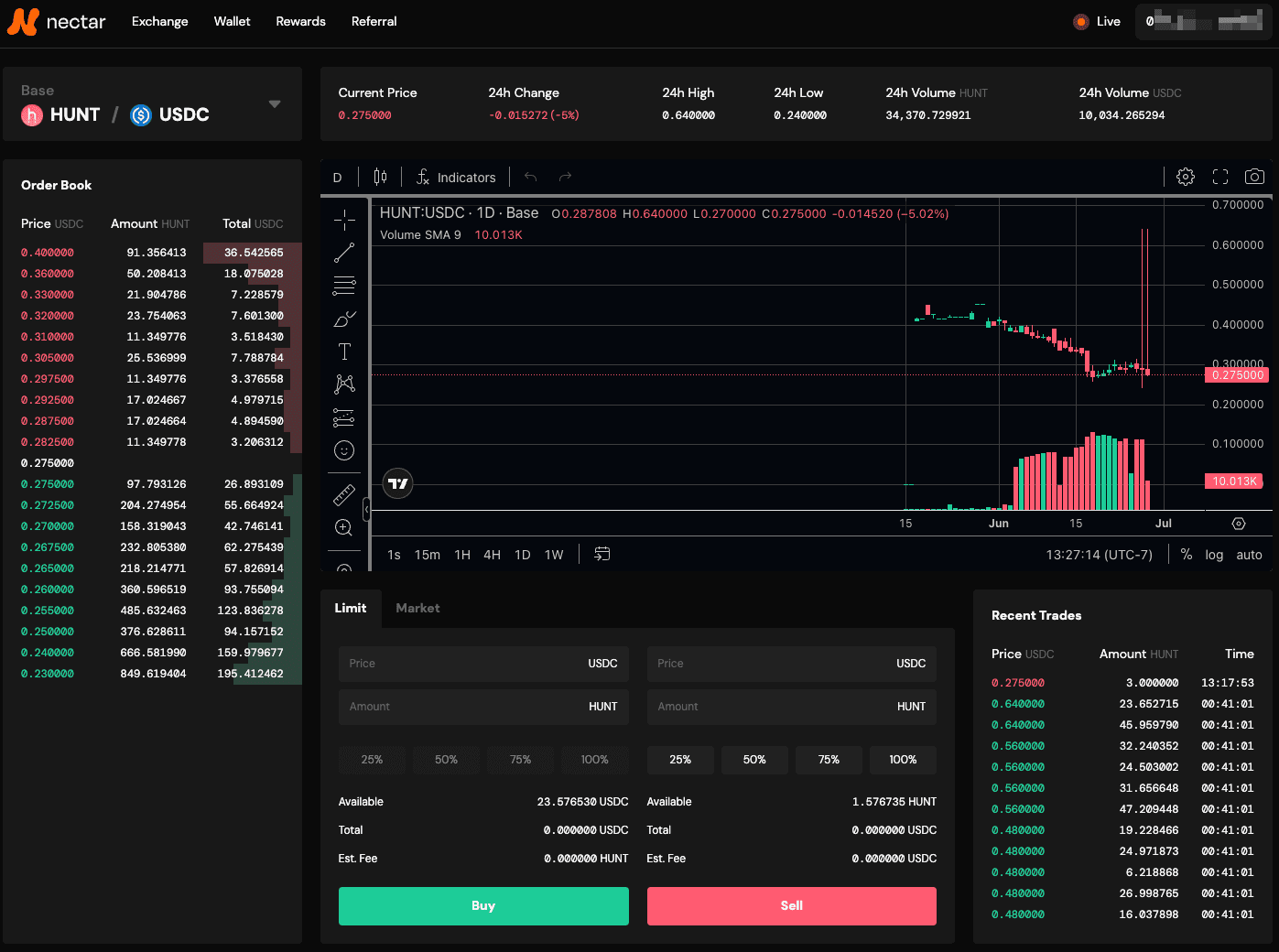Select the Fibonacci/horizontal lines tool
The height and width of the screenshot is (952, 1279).
click(344, 286)
